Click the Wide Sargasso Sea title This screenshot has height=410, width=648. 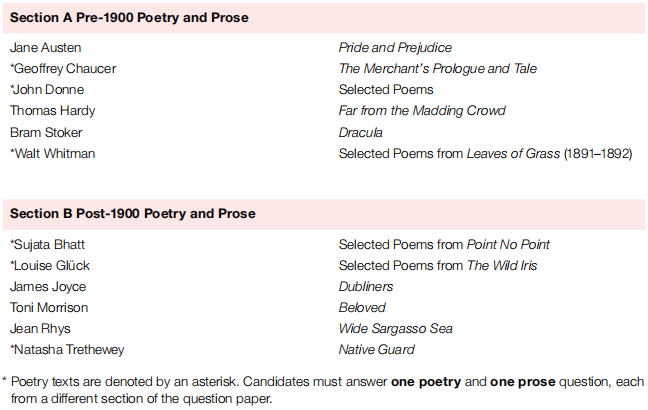395,329
